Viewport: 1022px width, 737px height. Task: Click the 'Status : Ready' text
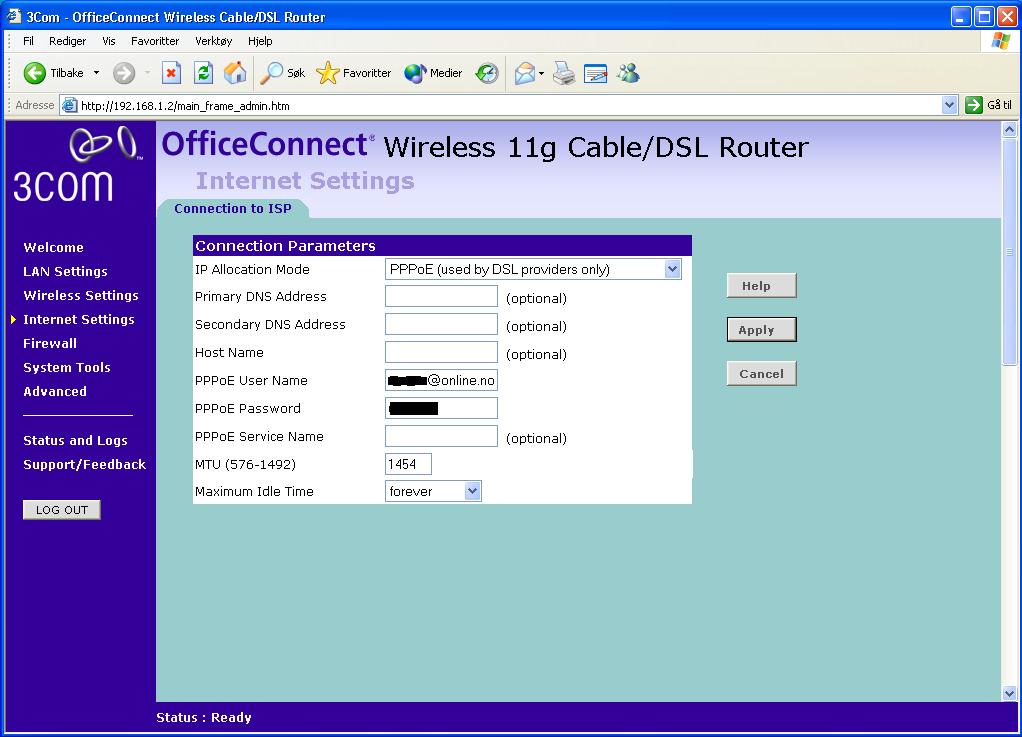(x=204, y=717)
